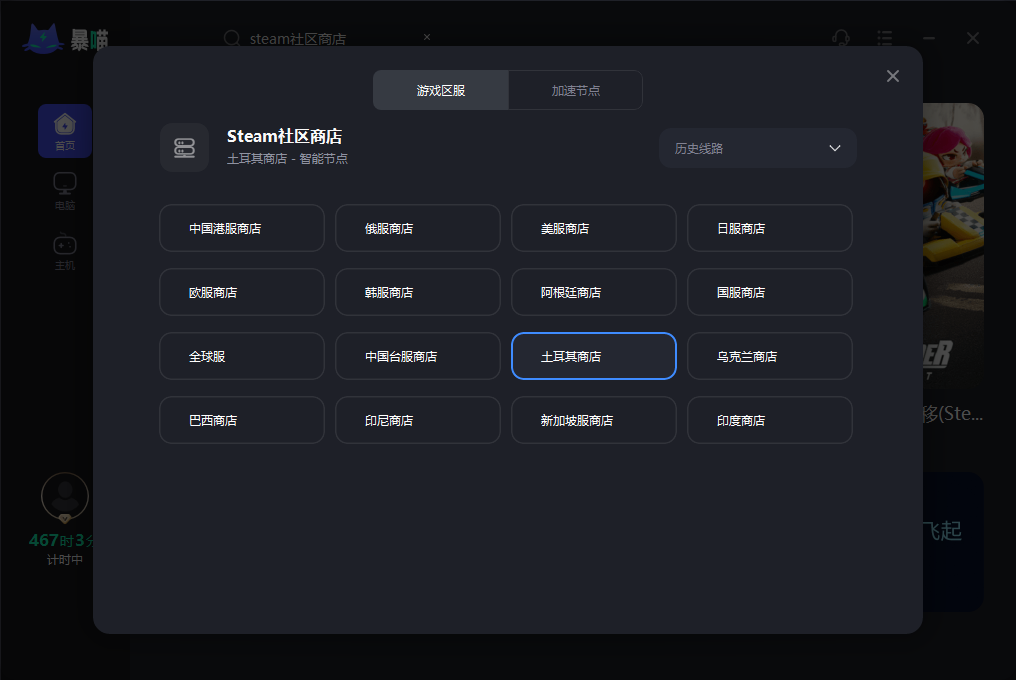
Task: Open the 电脑 PC sidebar icon
Action: pyautogui.click(x=65, y=192)
